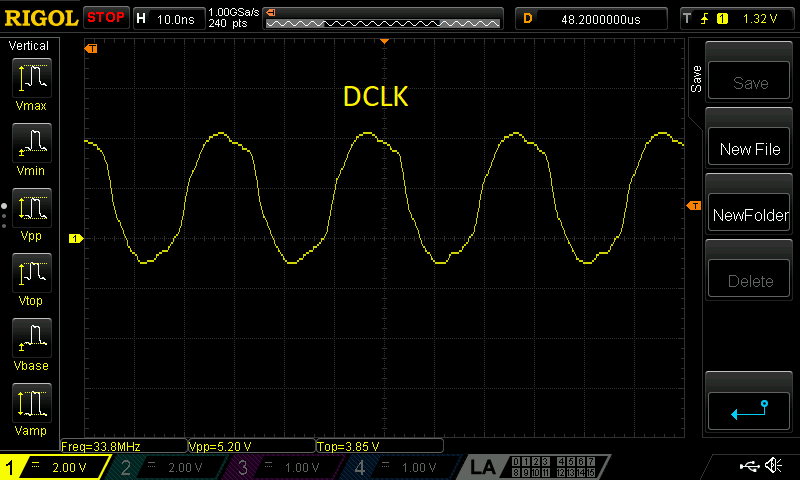800x480 pixels.
Task: Click the 1.00GSa/s sample rate readout
Action: 234,12
